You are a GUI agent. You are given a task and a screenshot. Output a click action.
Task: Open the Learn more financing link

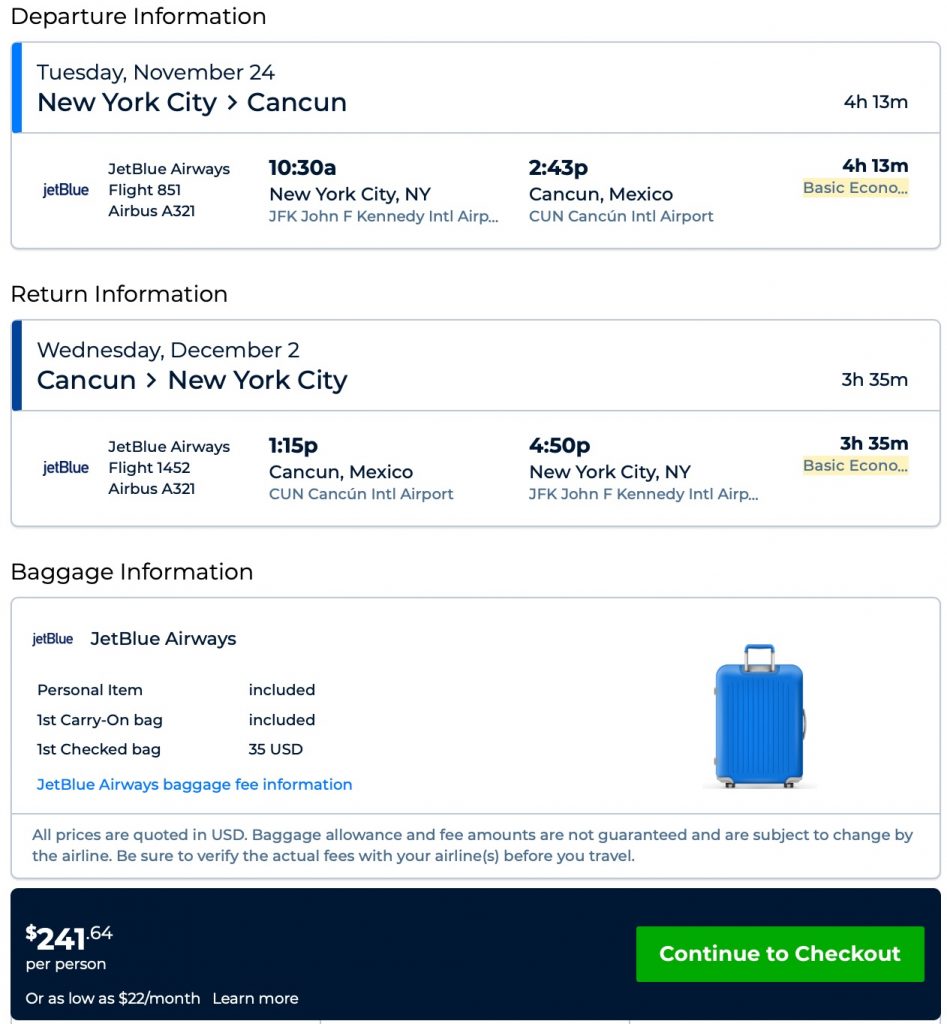(255, 998)
